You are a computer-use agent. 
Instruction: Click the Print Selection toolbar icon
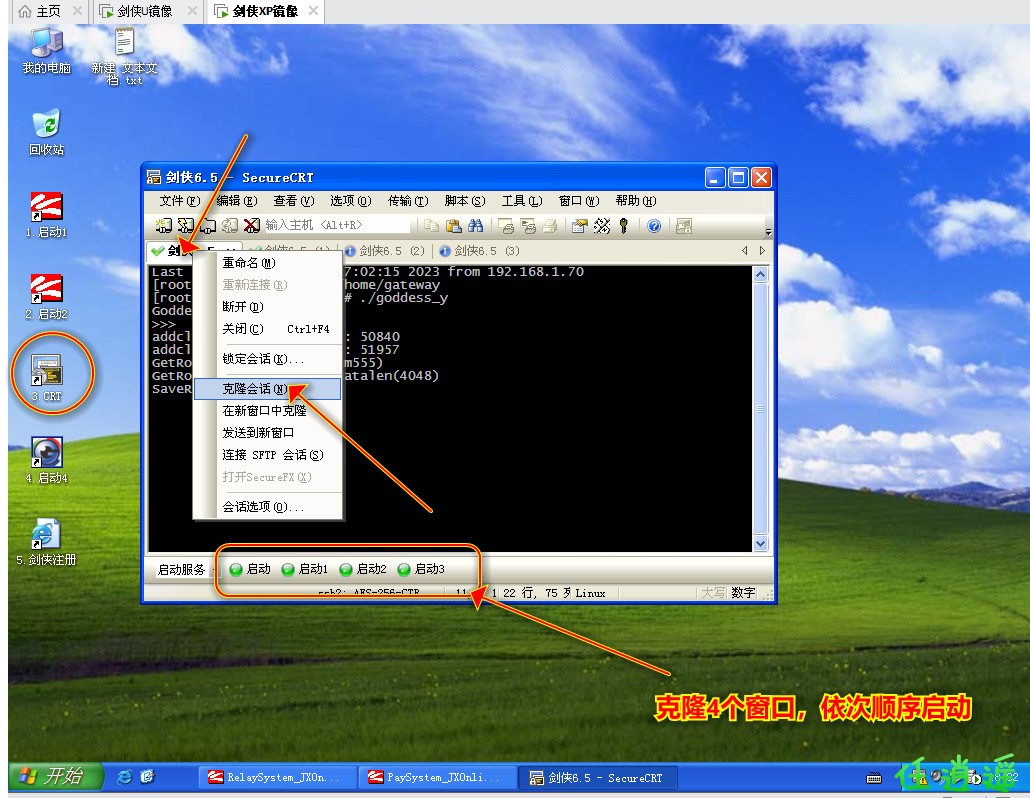coord(527,226)
